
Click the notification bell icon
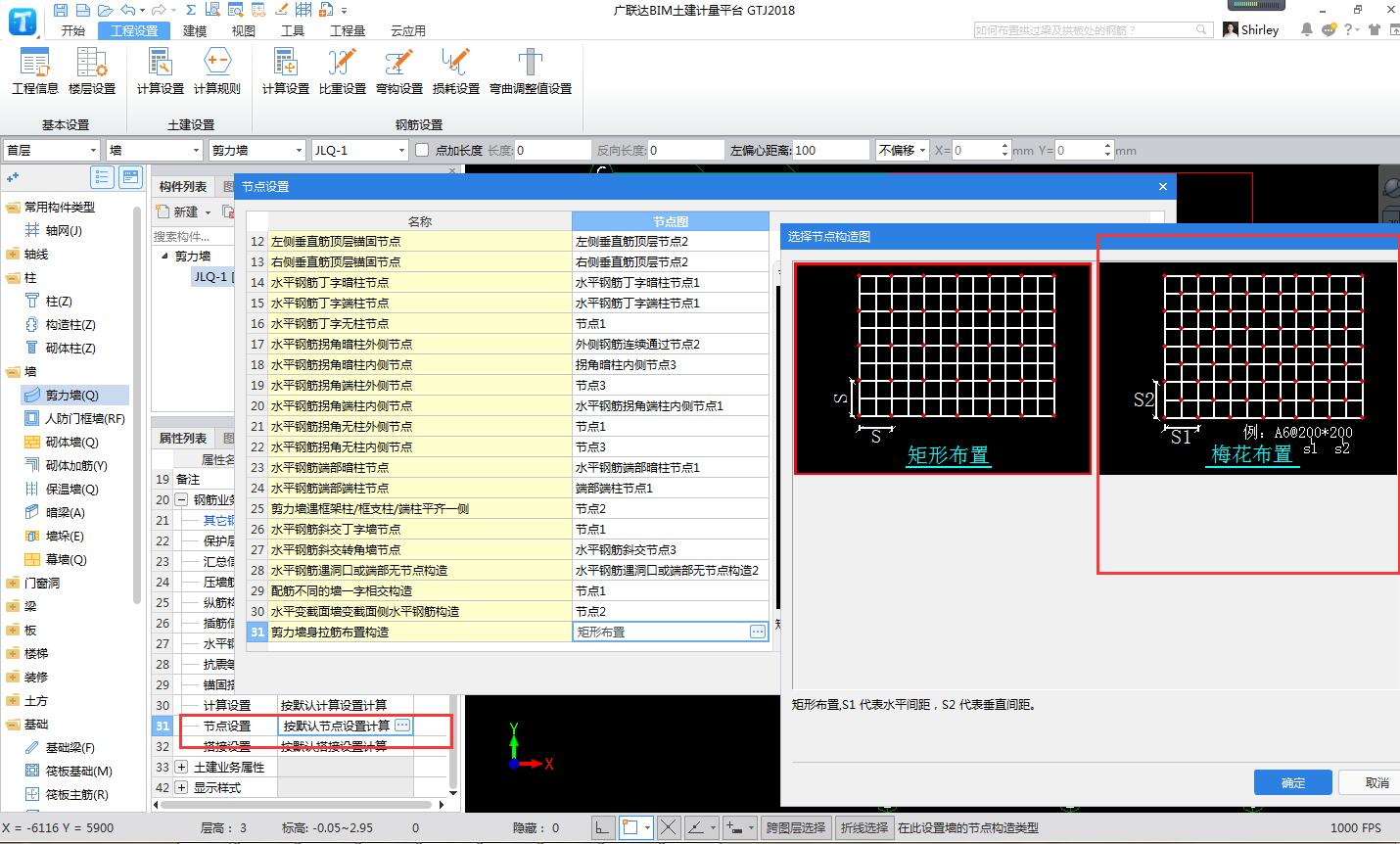pyautogui.click(x=1306, y=30)
